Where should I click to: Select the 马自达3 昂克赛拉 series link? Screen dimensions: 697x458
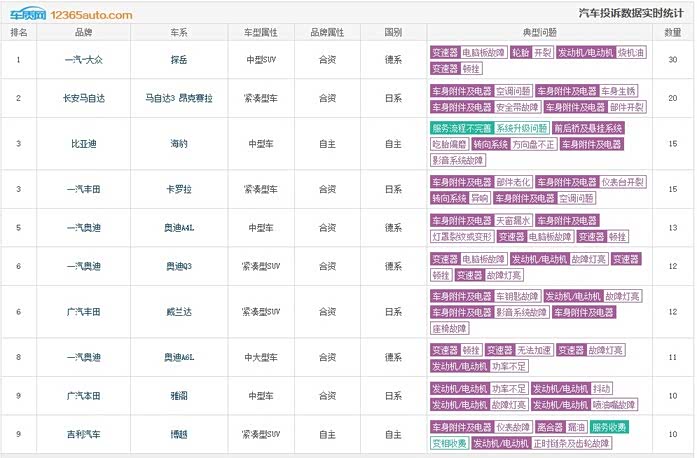tap(180, 98)
